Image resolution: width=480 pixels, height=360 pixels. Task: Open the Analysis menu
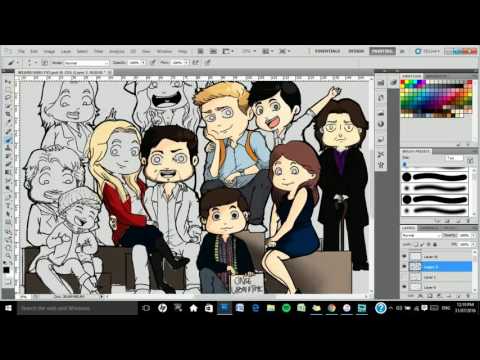click(117, 51)
